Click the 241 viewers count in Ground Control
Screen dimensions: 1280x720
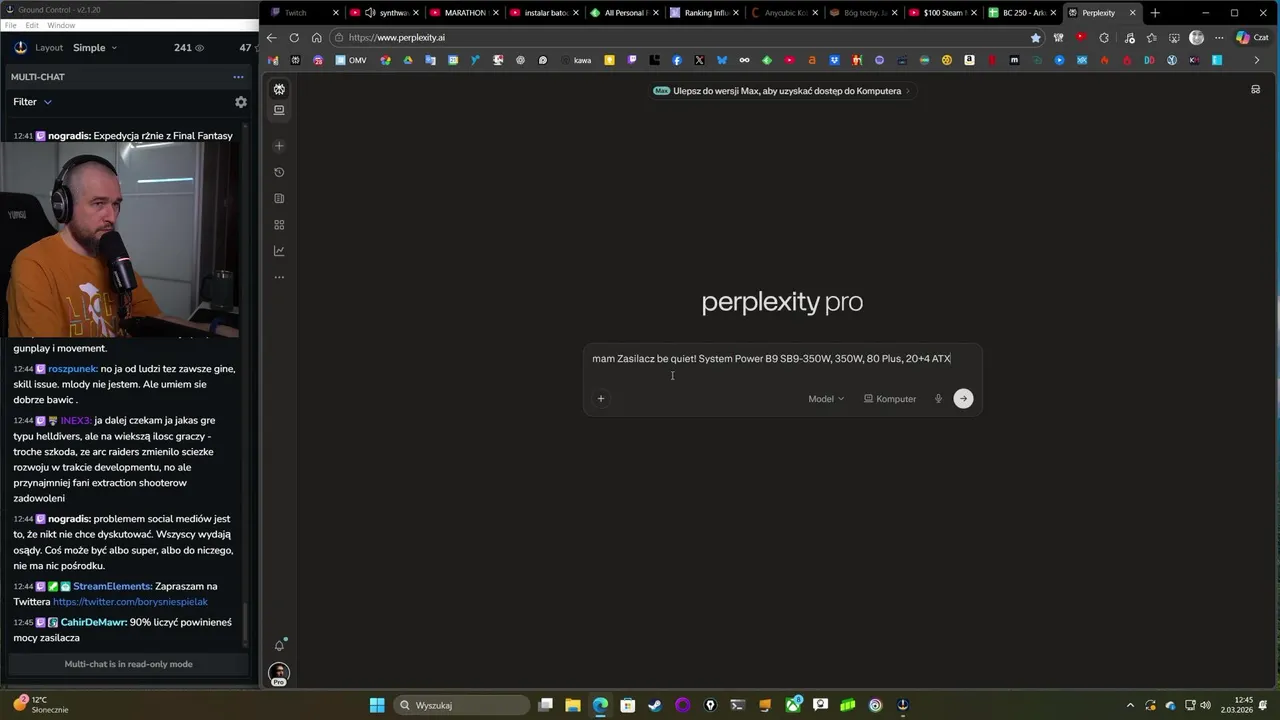(x=188, y=48)
